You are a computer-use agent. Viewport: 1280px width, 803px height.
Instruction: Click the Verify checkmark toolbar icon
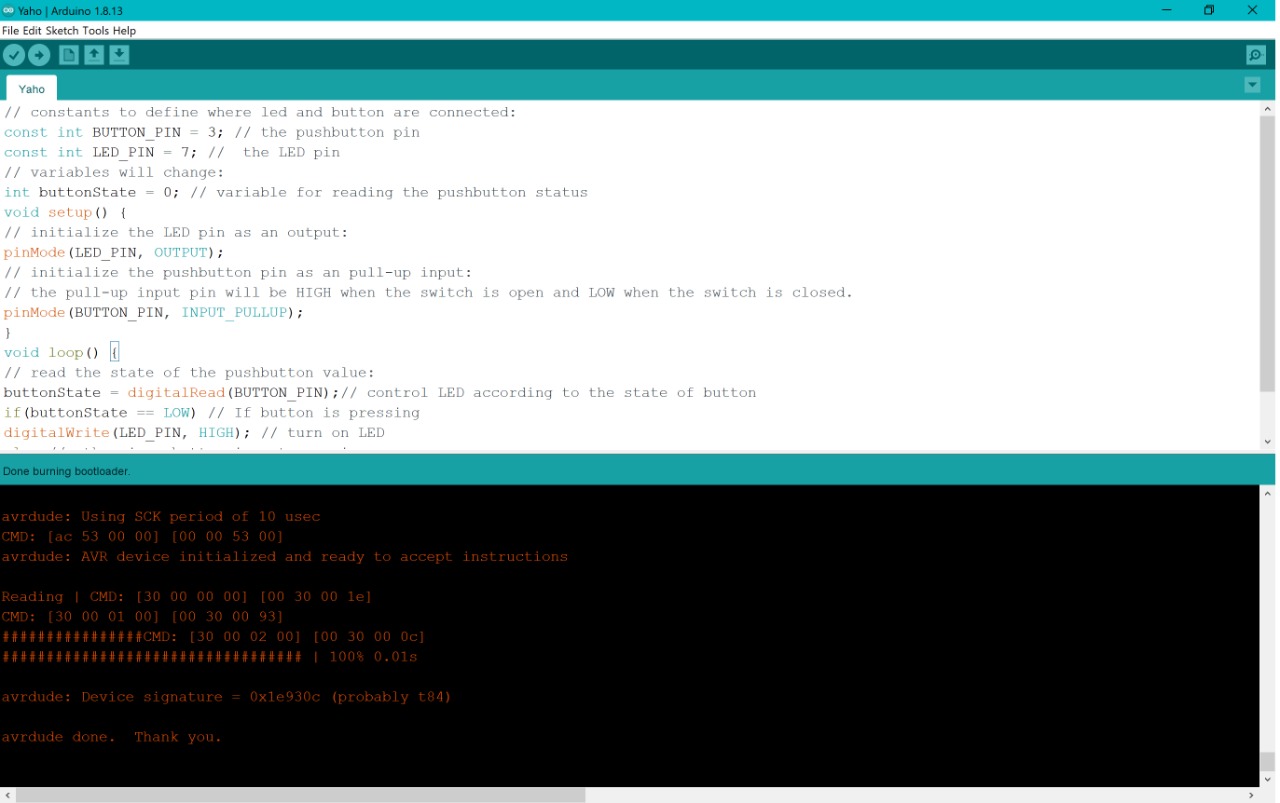click(x=14, y=55)
